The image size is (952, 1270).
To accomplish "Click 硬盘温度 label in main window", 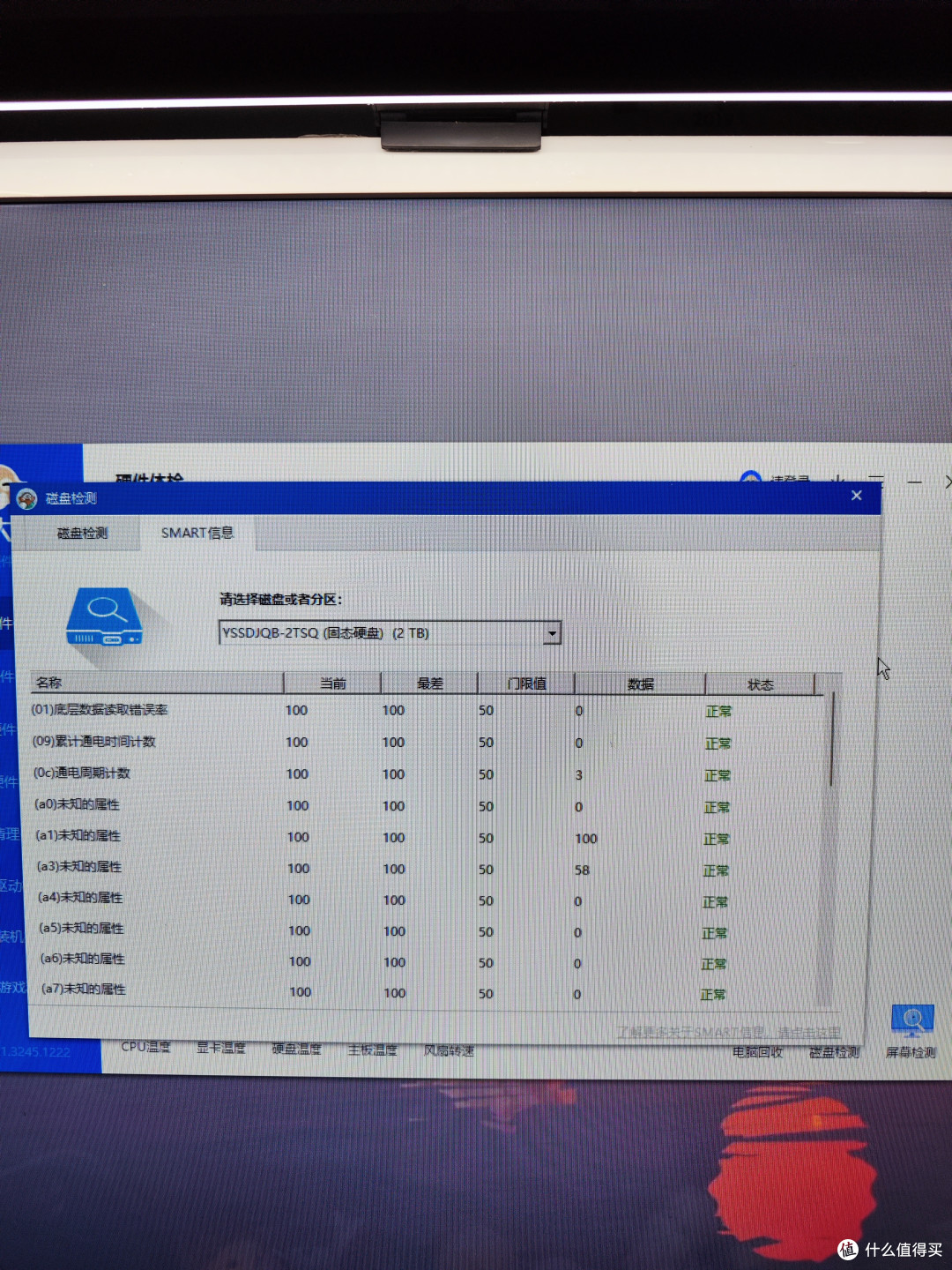I will pos(296,1049).
